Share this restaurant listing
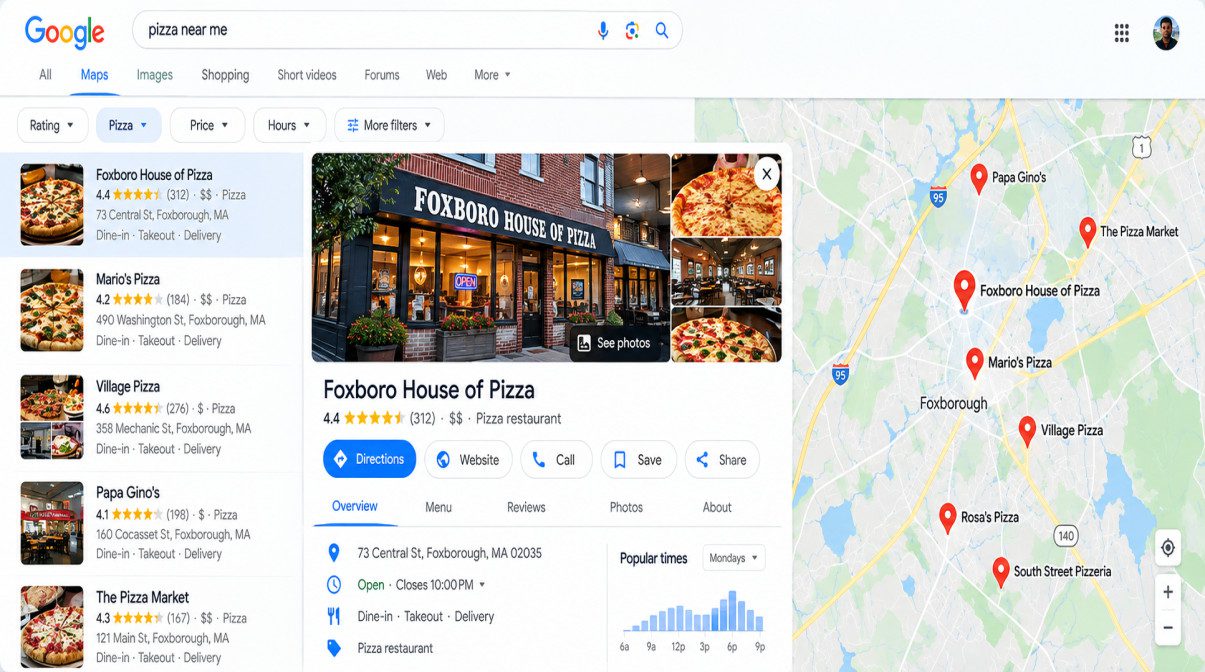Image resolution: width=1205 pixels, height=672 pixels. click(722, 460)
